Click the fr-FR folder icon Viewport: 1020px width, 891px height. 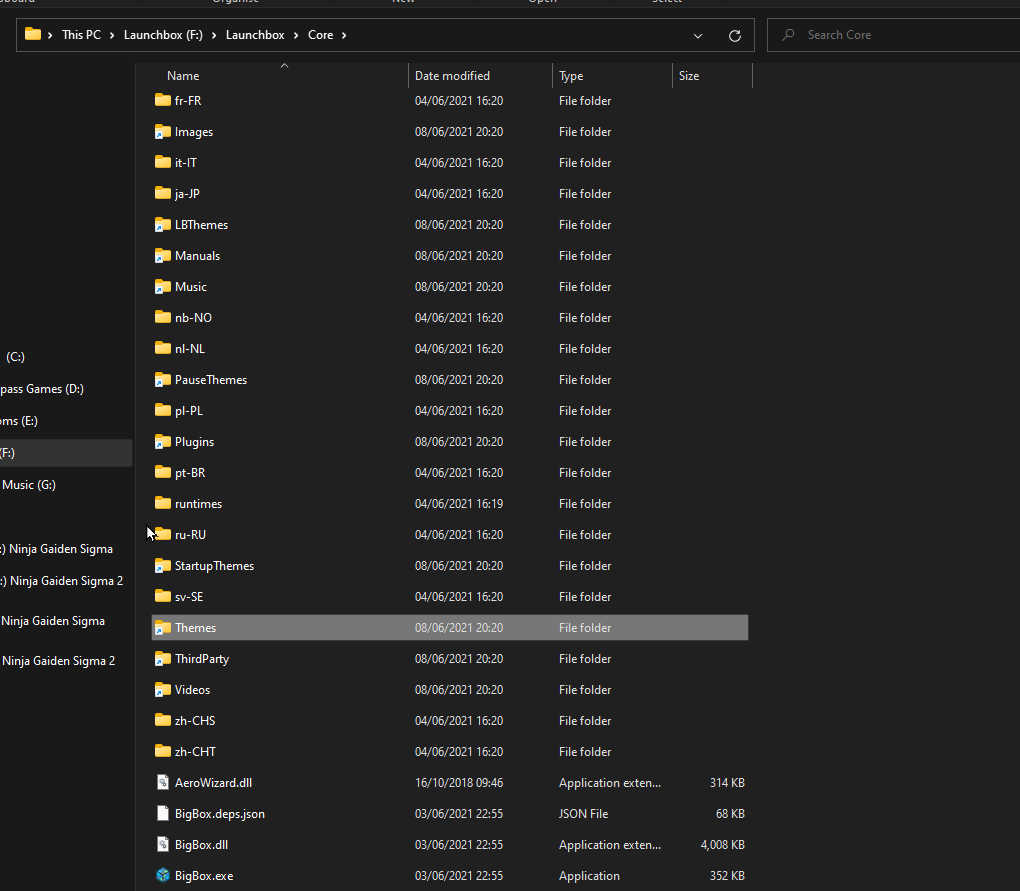163,100
